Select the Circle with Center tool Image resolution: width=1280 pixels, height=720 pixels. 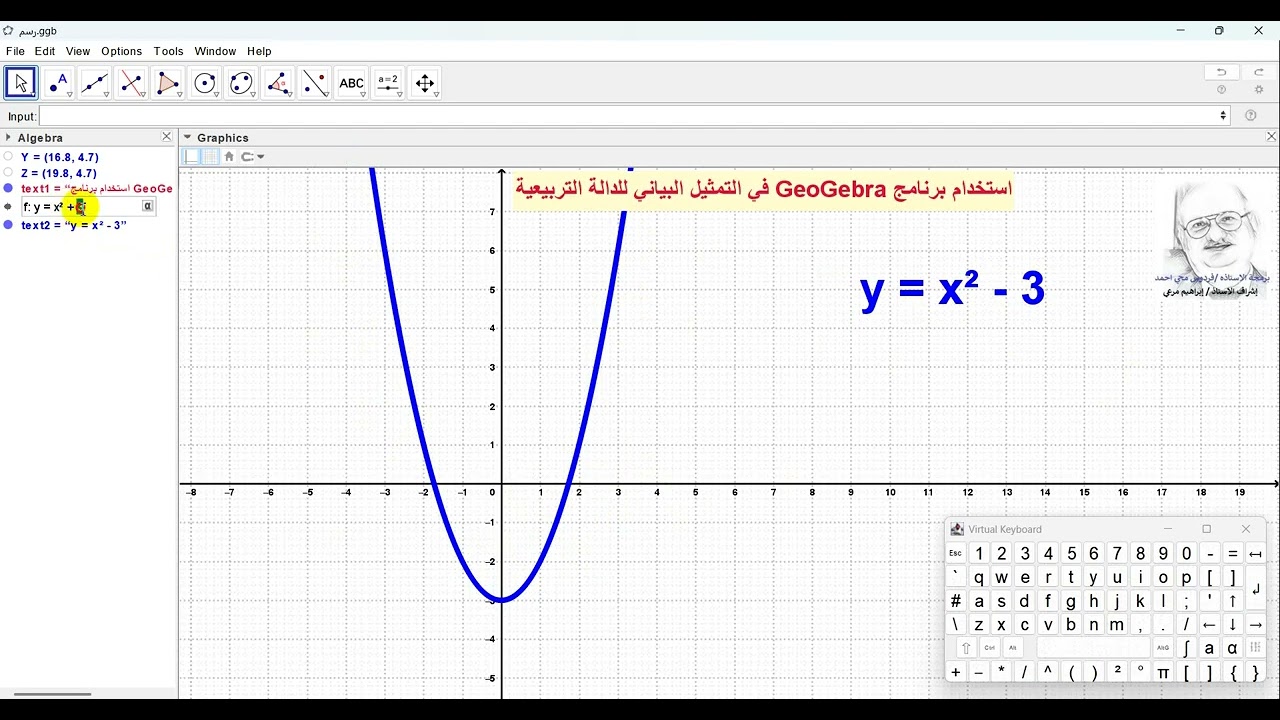click(x=205, y=83)
